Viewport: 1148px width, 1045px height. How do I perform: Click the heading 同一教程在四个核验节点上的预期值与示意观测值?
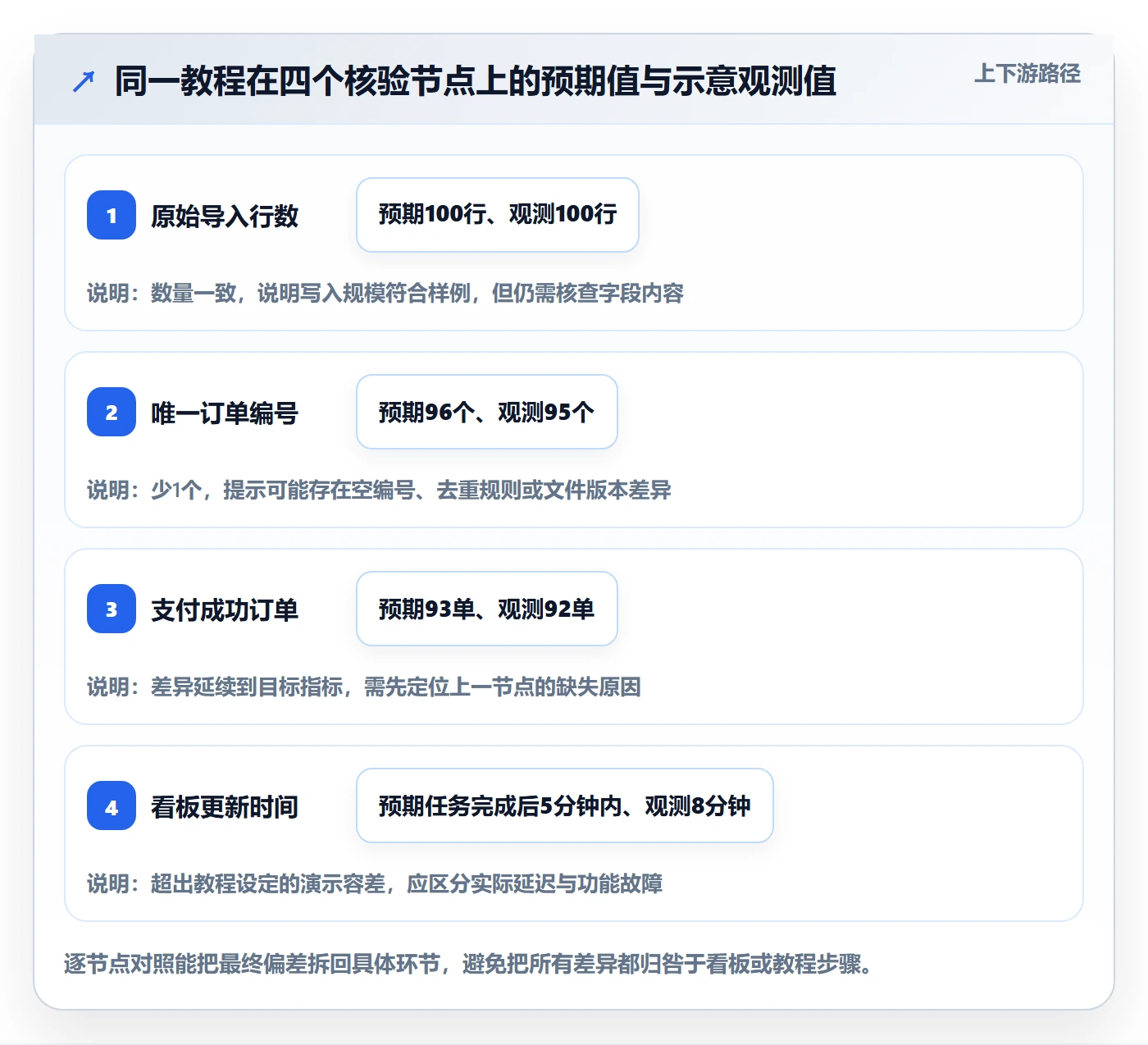tap(476, 81)
